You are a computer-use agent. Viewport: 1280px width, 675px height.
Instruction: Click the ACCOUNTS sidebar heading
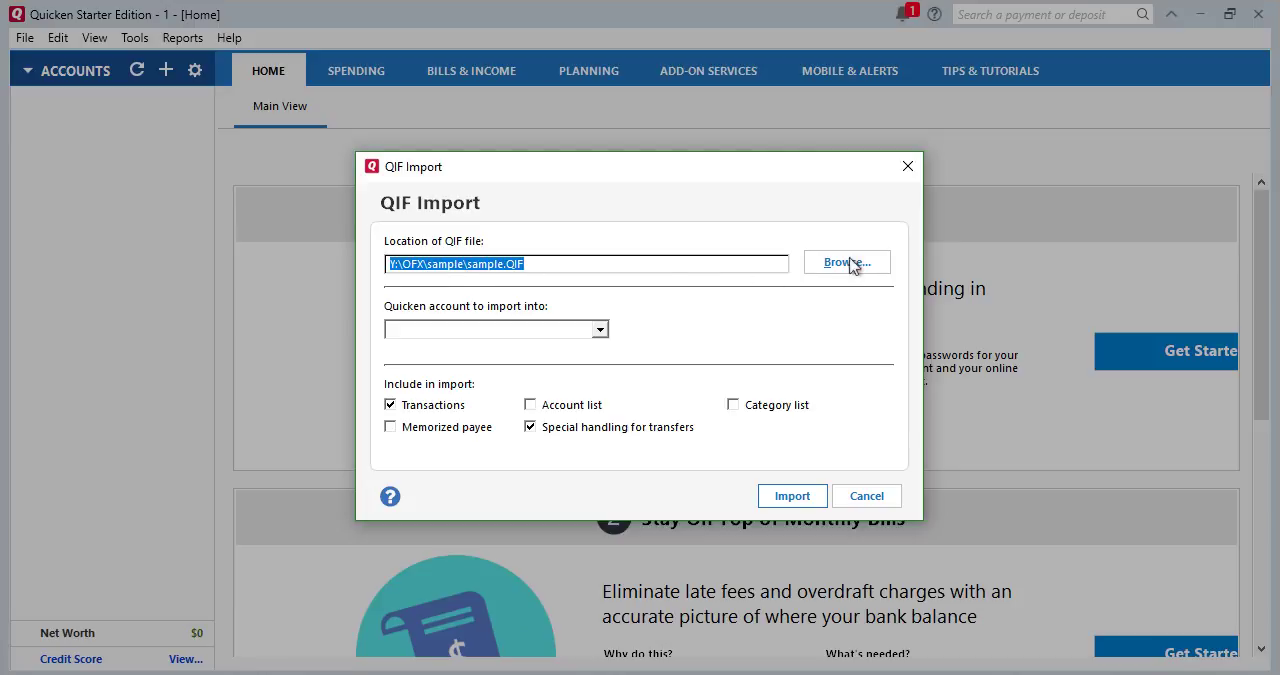pyautogui.click(x=75, y=71)
